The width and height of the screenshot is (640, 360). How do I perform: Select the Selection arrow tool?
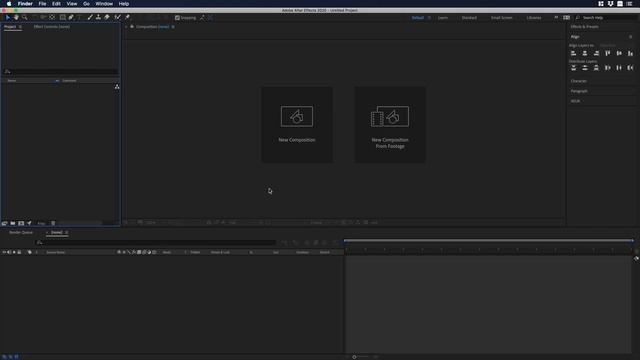click(x=8, y=18)
